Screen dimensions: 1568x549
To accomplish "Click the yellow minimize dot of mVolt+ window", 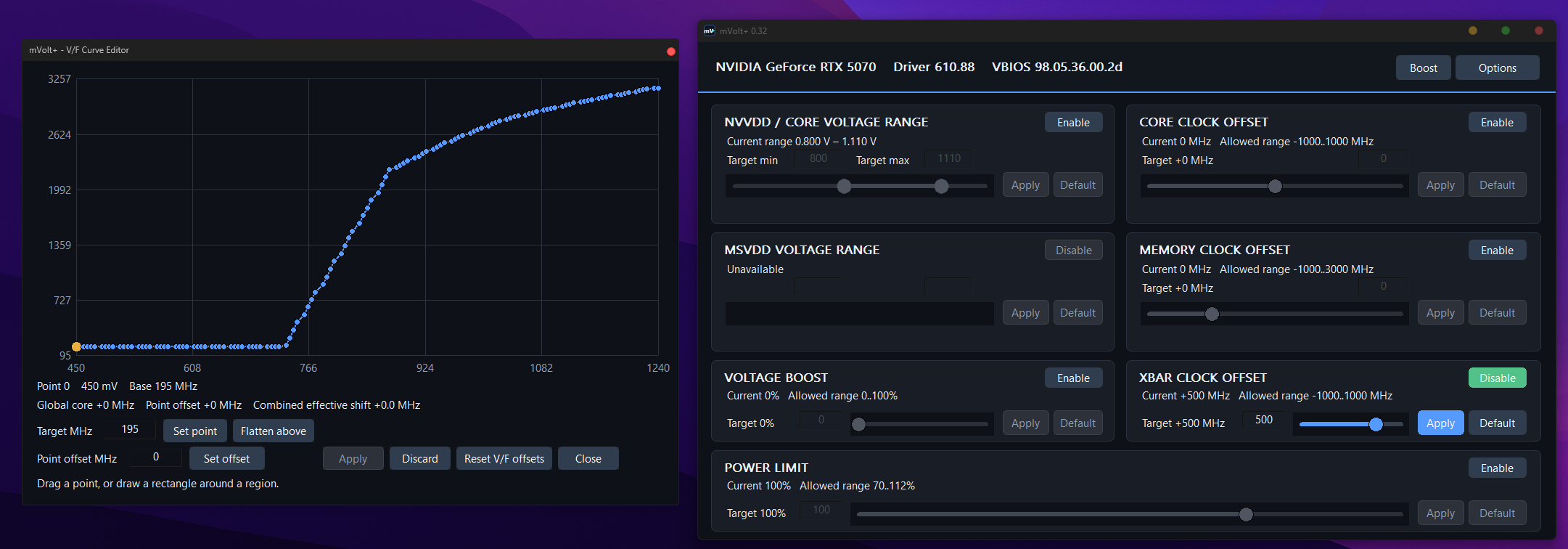I will [1473, 30].
